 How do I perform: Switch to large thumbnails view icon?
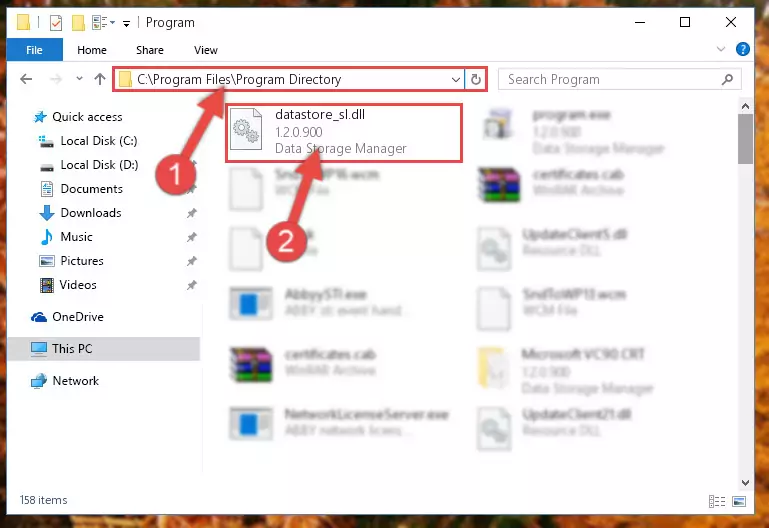739,501
